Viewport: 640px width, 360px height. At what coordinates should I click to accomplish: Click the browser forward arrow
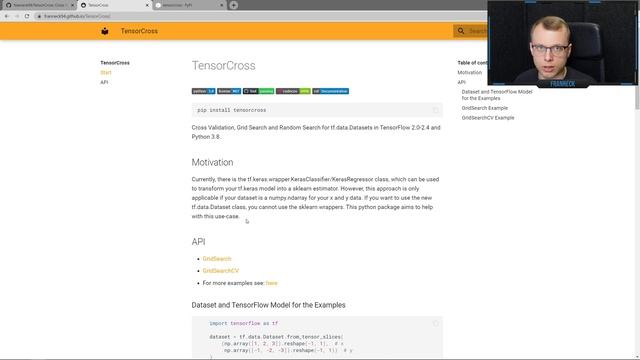17,16
